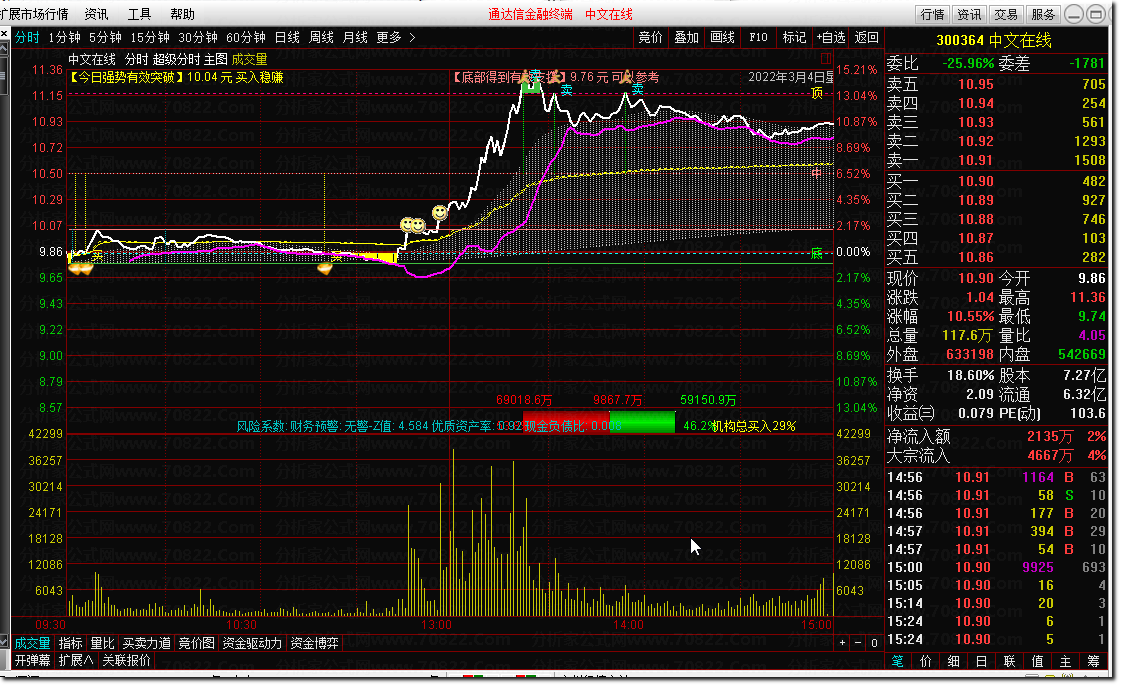Screen dimensions: 1121x685
Task: Expand the 更多 periods dropdown
Action: [389, 37]
